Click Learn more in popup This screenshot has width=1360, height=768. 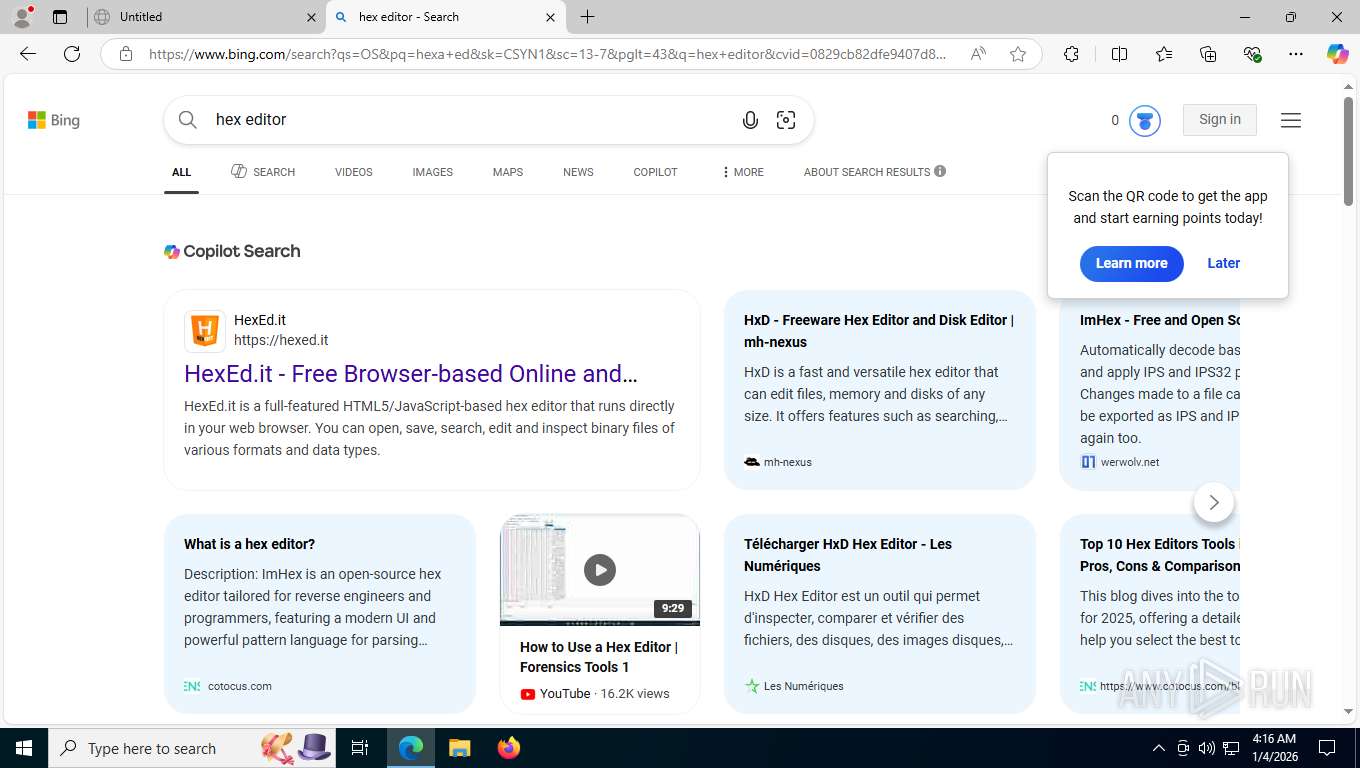[1132, 263]
